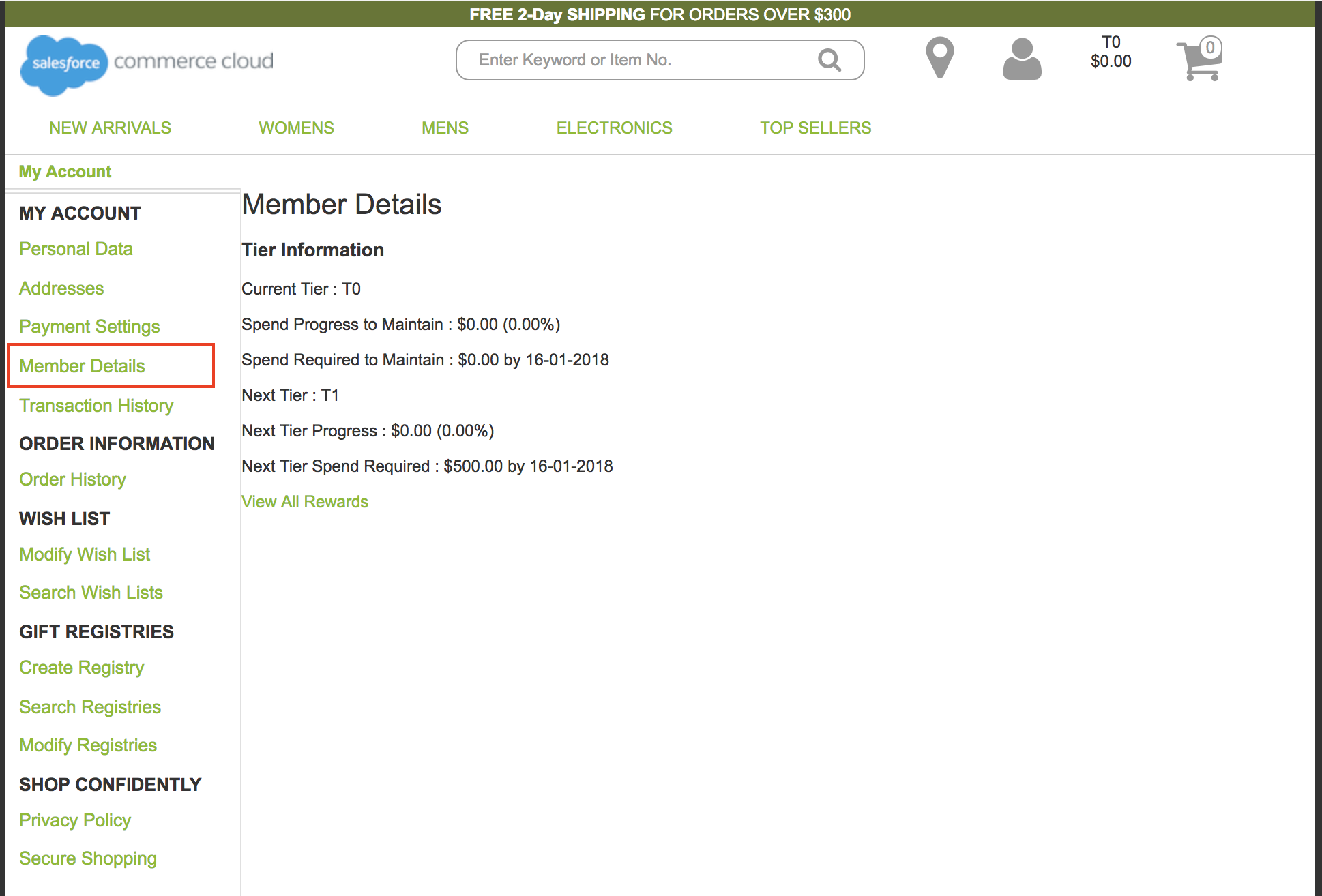1322x896 pixels.
Task: Open the Addresses page
Action: tap(61, 288)
